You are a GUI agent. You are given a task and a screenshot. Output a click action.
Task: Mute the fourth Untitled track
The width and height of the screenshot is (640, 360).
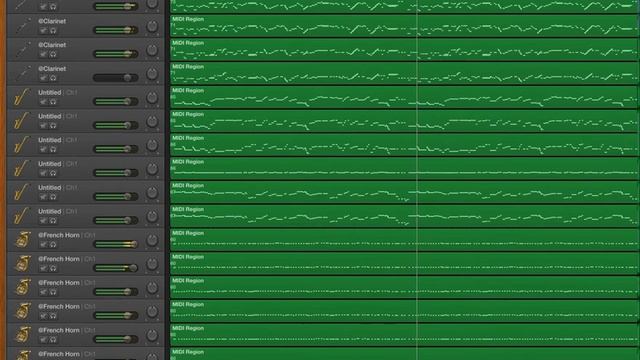(43, 173)
